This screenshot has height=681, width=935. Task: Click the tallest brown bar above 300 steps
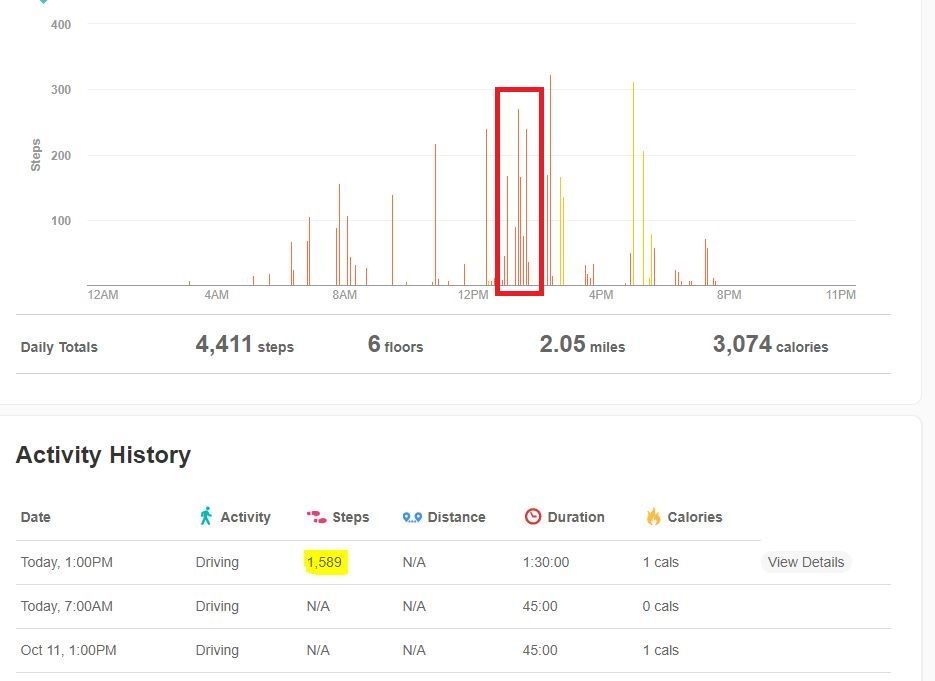click(550, 180)
